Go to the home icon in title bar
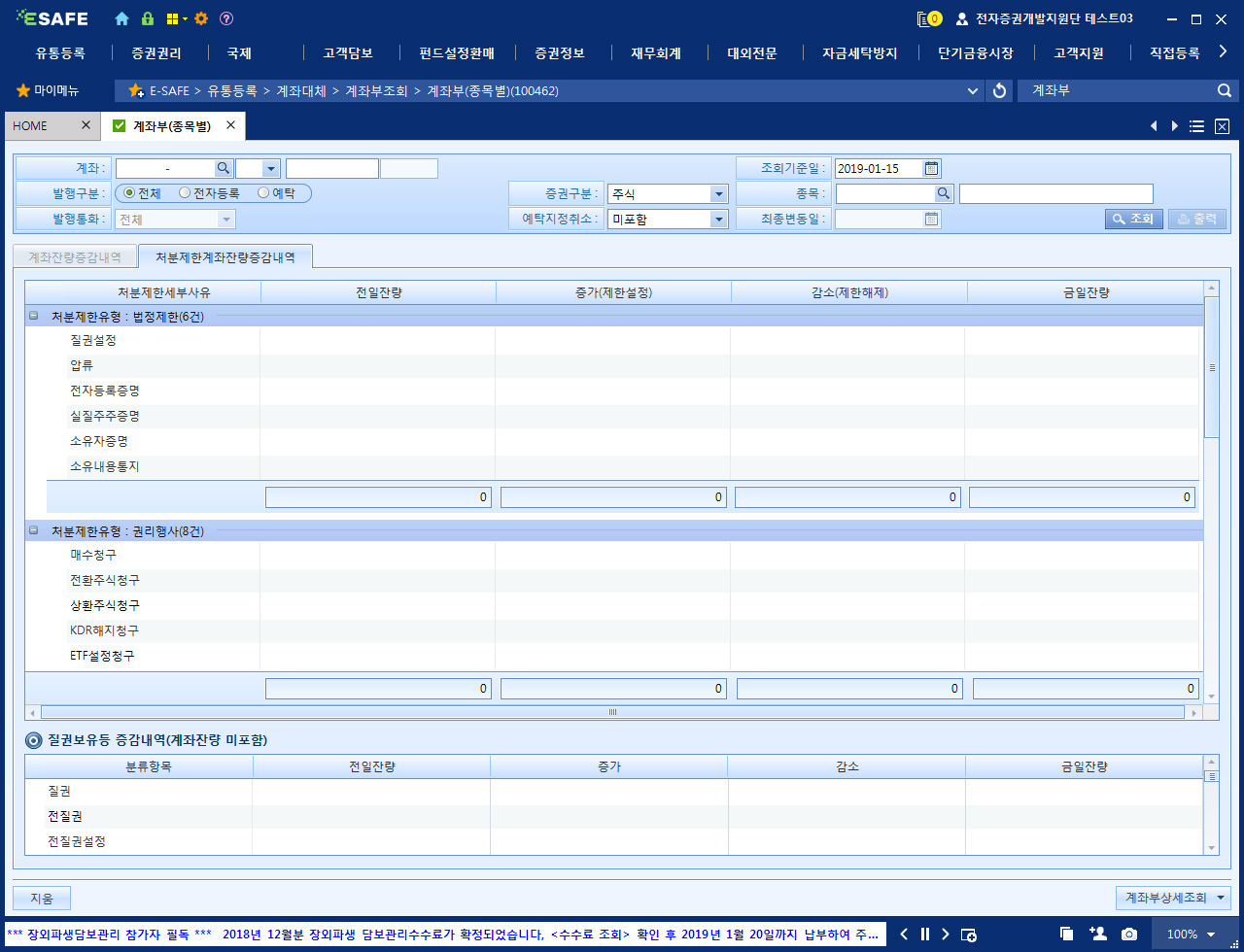1244x952 pixels. (121, 18)
